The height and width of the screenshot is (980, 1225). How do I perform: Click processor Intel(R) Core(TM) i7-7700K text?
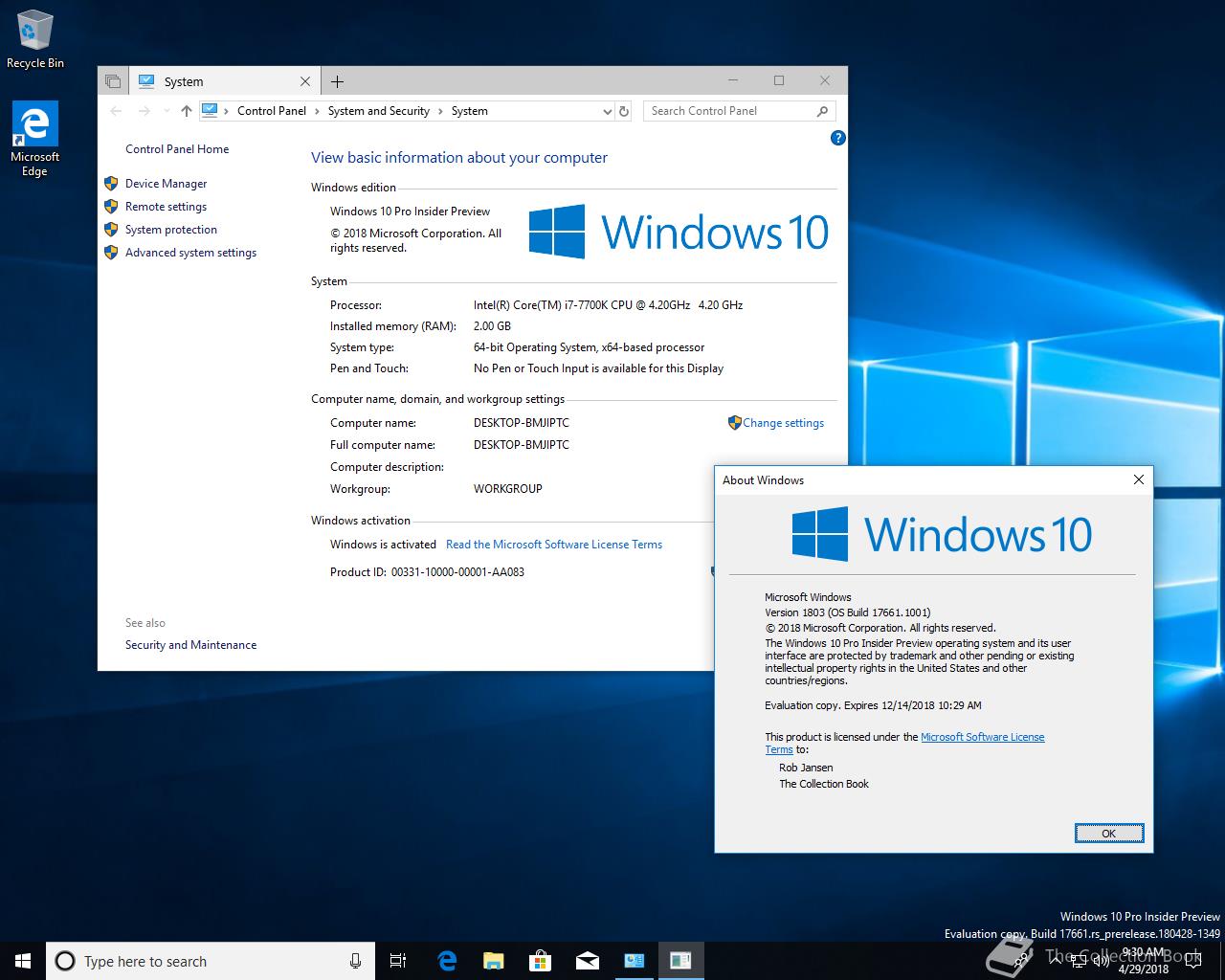(x=608, y=304)
